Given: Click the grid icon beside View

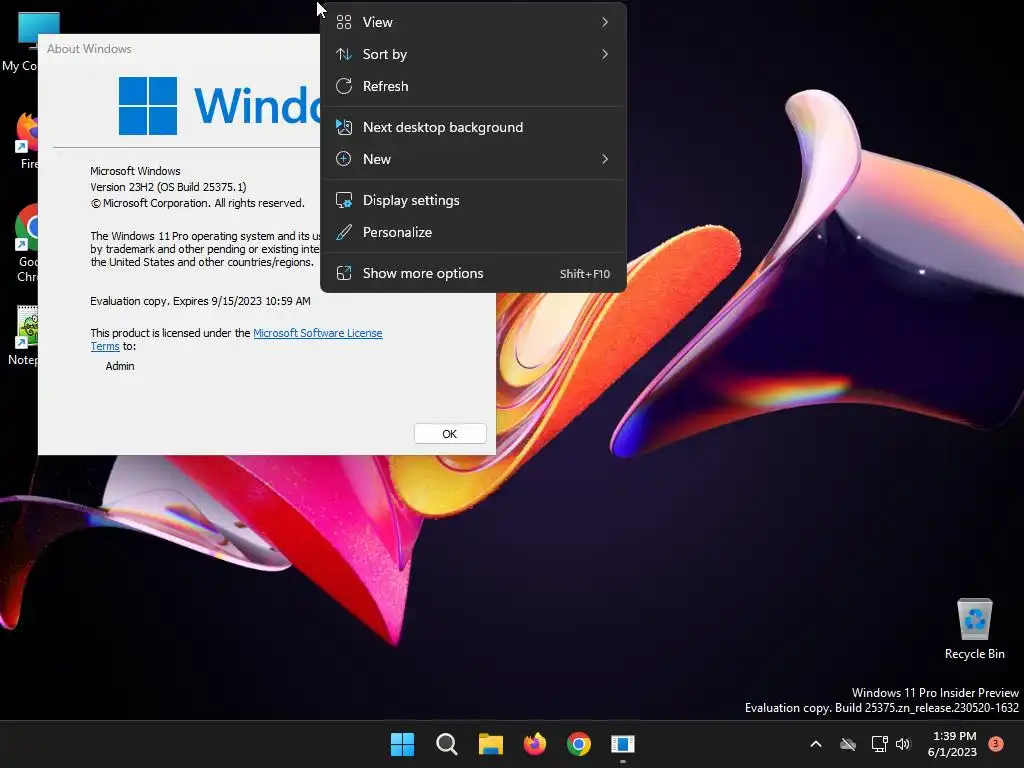Looking at the screenshot, I should tap(344, 22).
